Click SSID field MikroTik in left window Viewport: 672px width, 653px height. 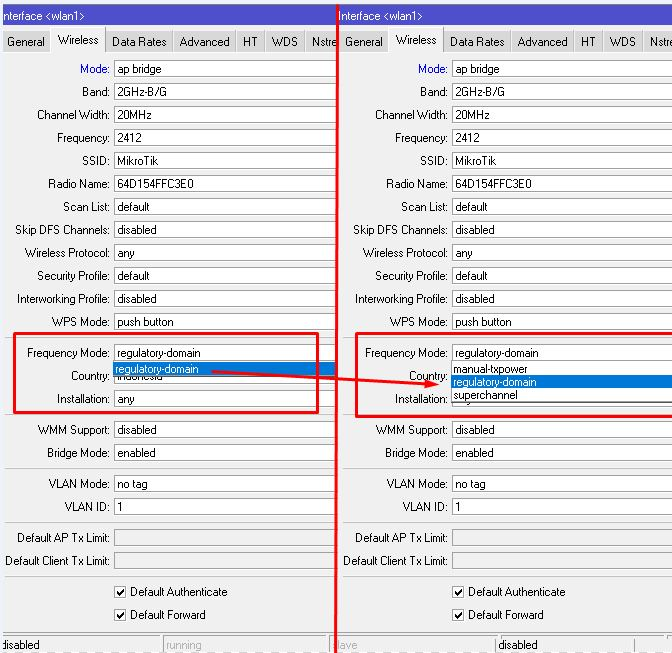tap(225, 161)
